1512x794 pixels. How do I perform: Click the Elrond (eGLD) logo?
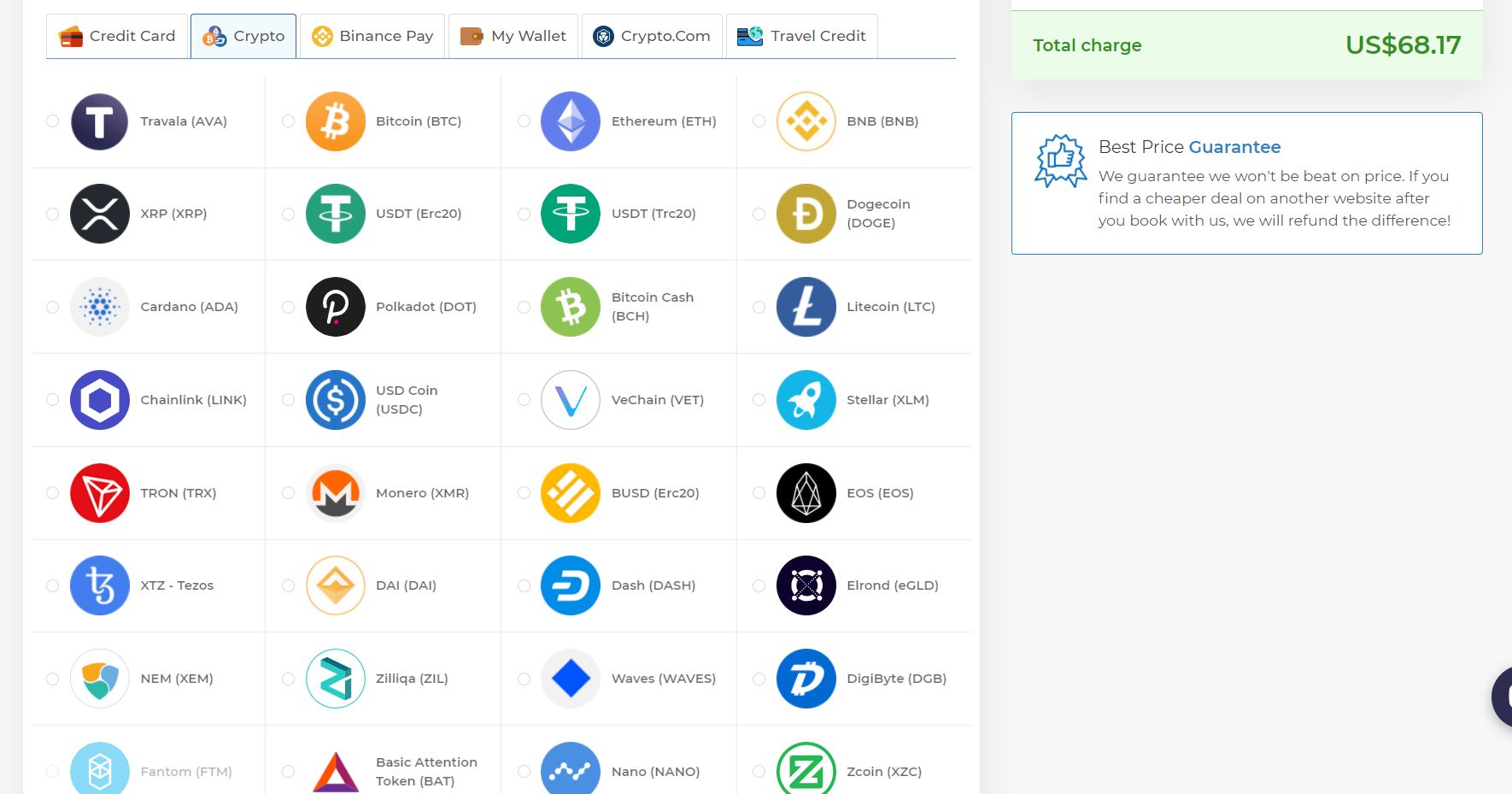coord(806,585)
